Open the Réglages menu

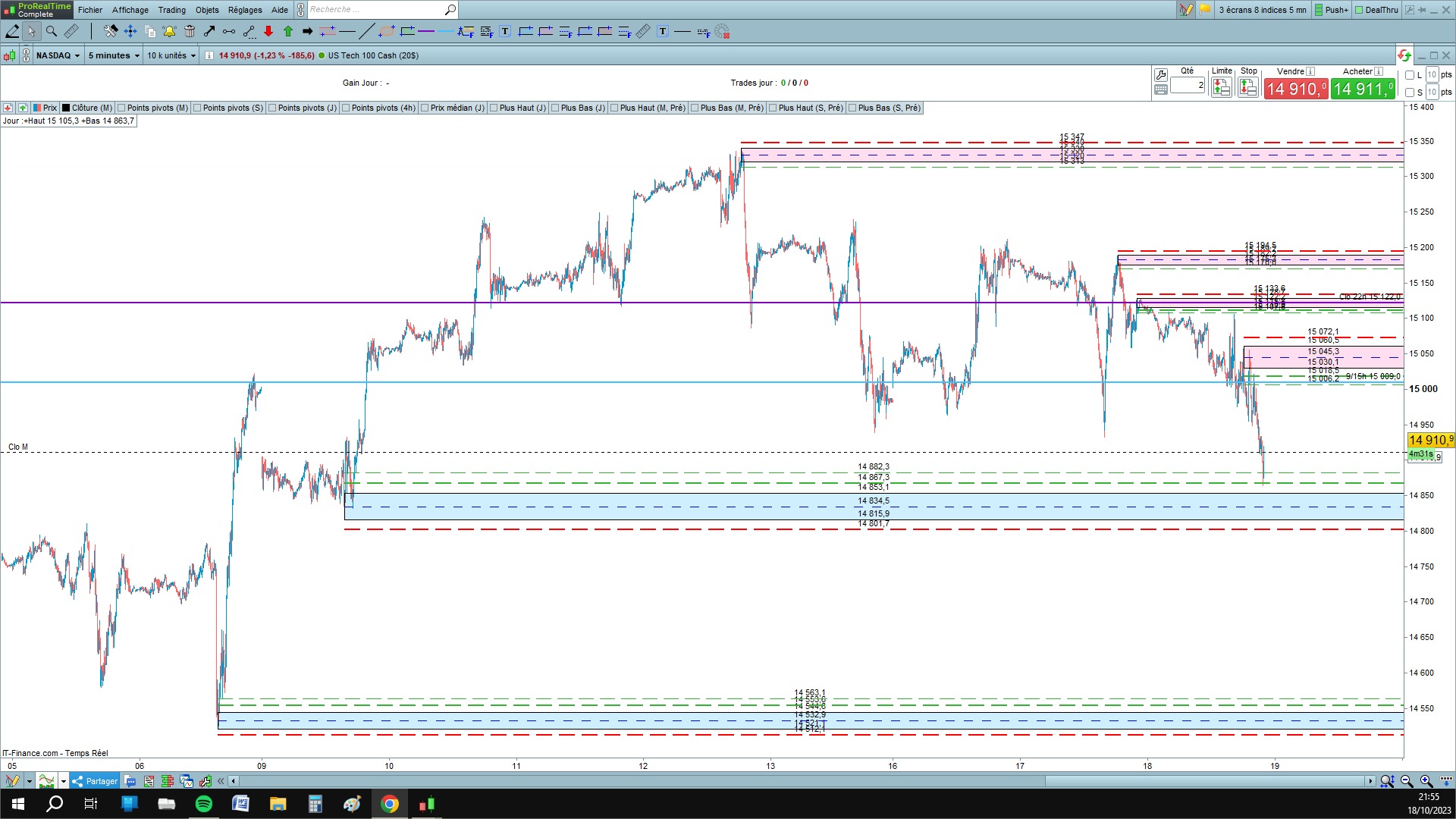[245, 10]
